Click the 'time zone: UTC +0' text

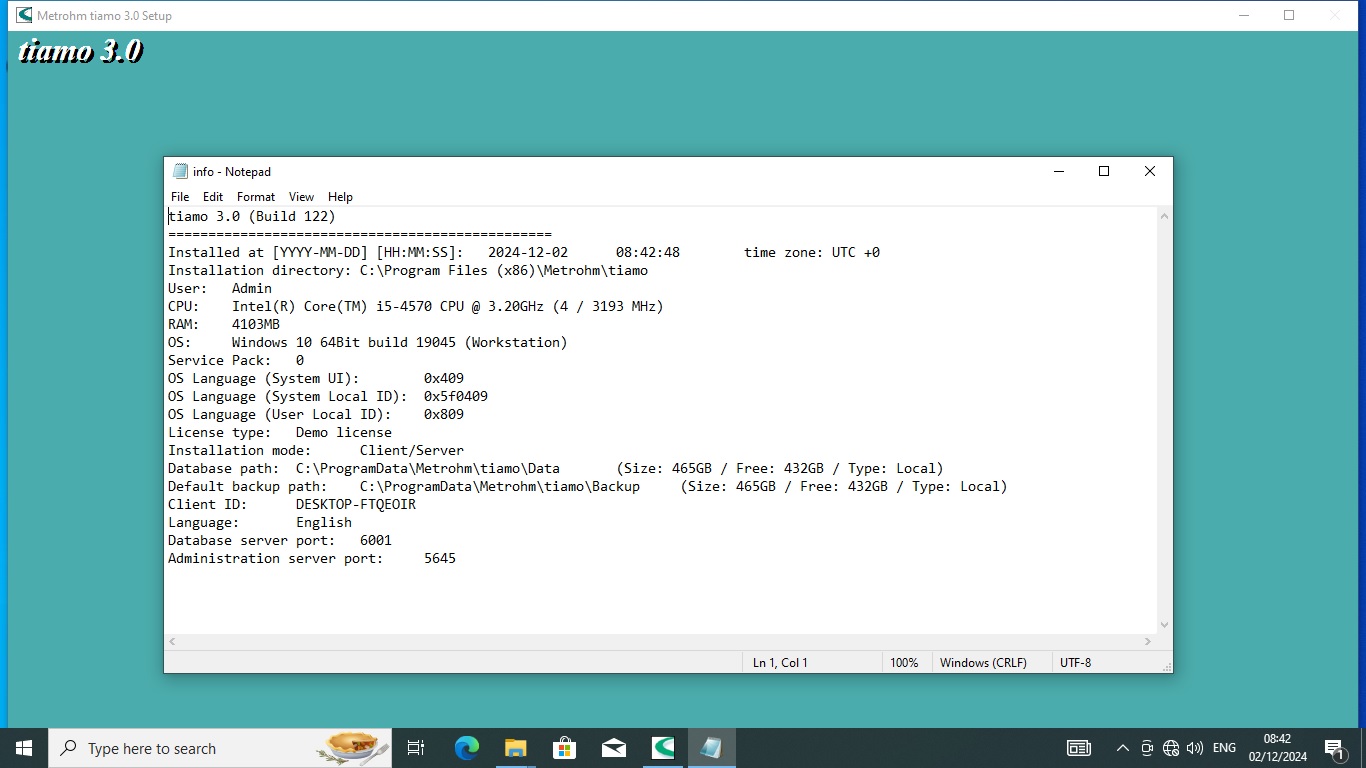tap(812, 252)
